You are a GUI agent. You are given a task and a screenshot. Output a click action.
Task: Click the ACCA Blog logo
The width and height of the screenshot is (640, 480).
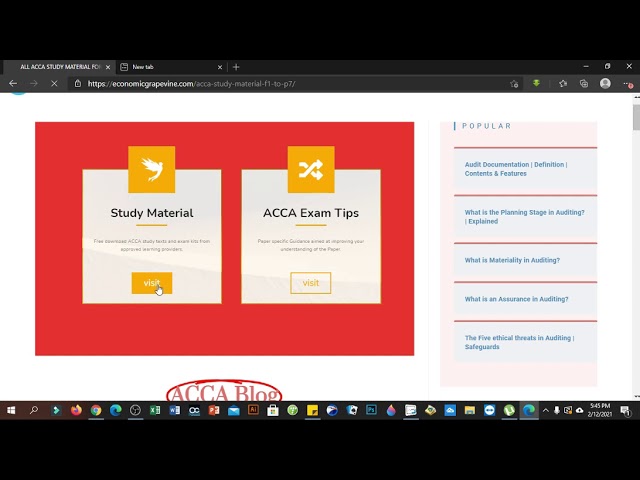click(224, 391)
